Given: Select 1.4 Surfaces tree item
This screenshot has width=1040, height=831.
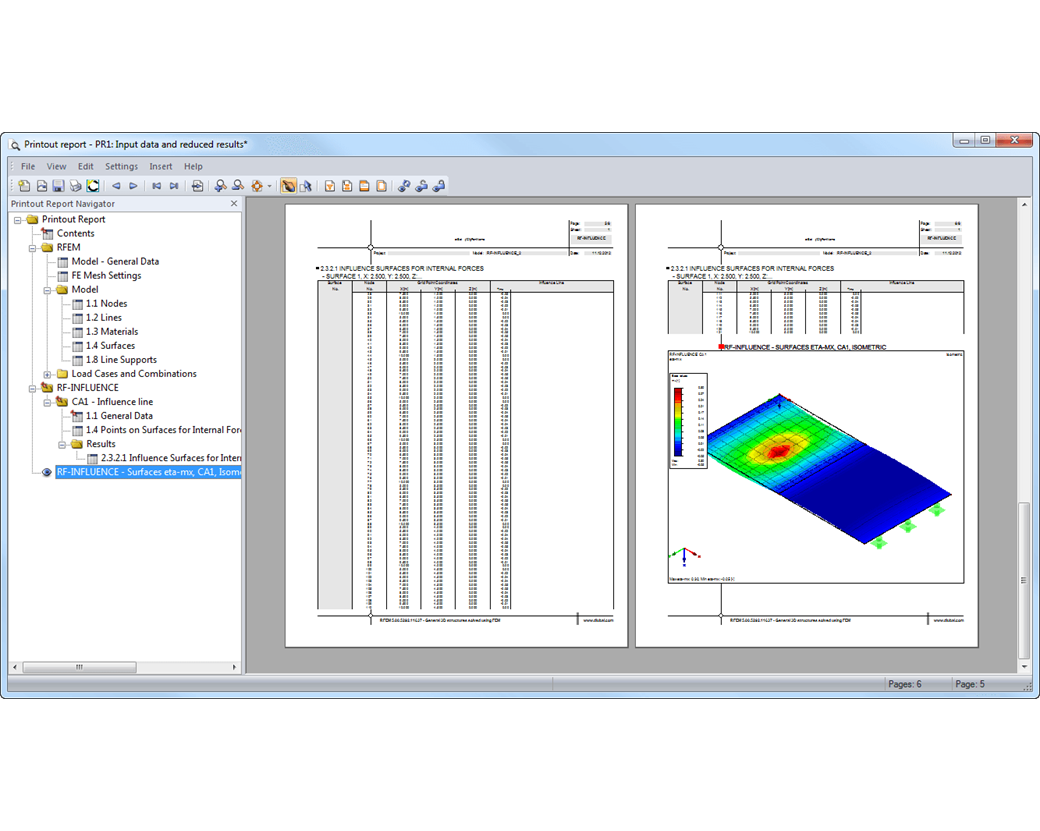Looking at the screenshot, I should click(x=110, y=346).
